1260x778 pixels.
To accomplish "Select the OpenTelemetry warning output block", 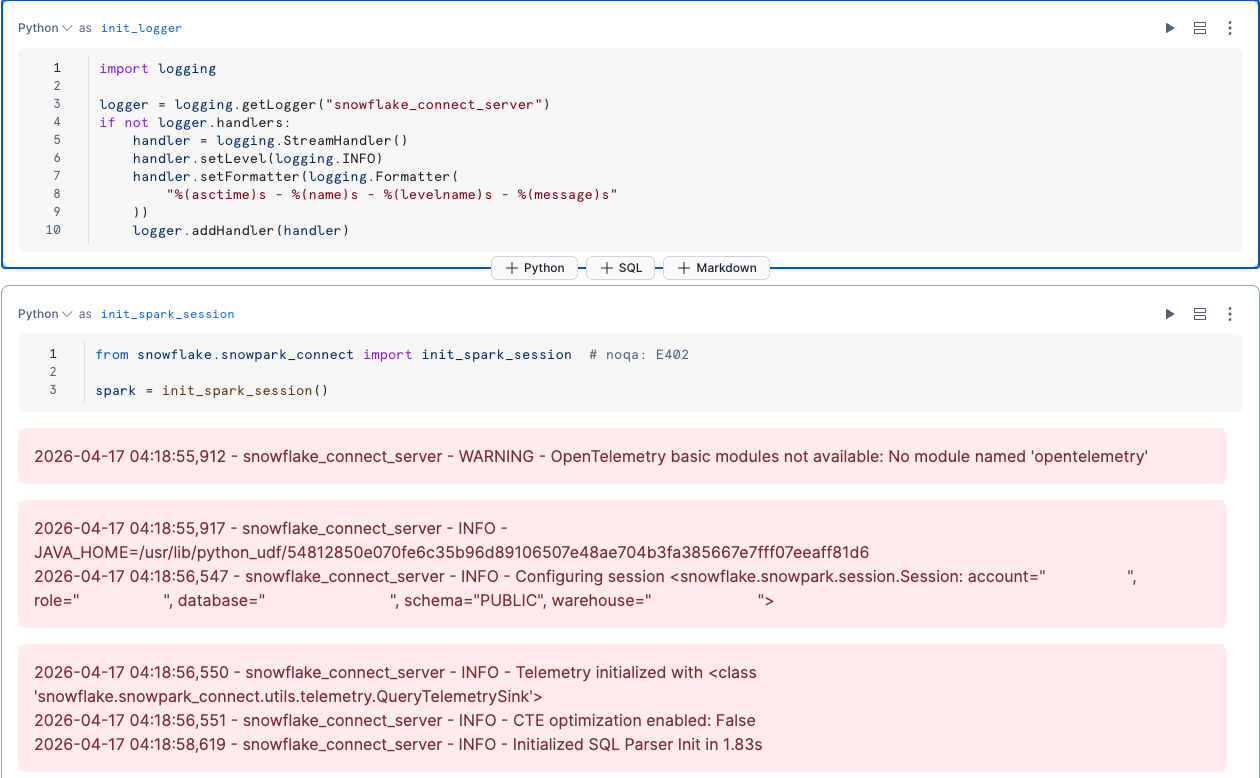I will pos(590,456).
